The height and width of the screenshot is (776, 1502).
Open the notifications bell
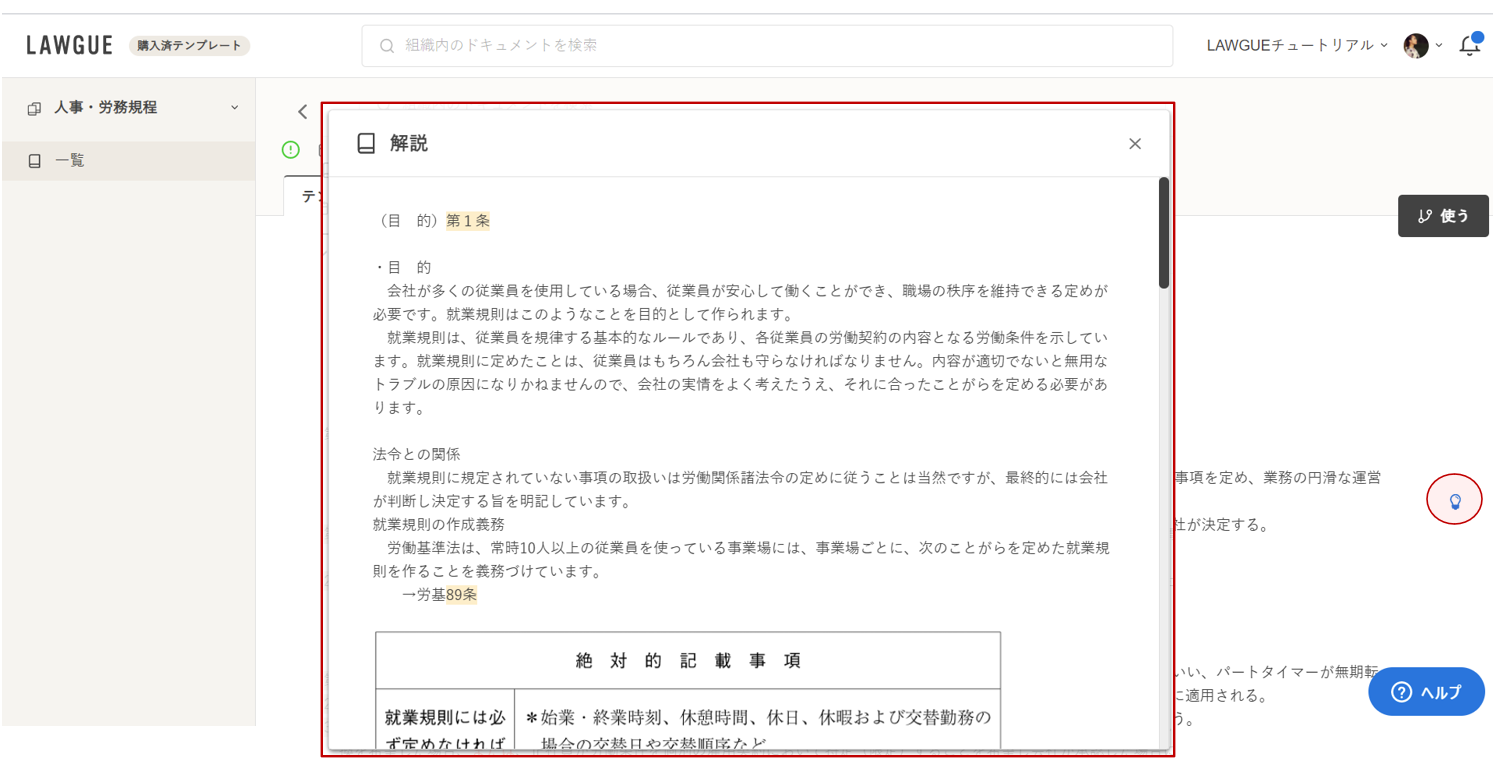click(x=1469, y=45)
